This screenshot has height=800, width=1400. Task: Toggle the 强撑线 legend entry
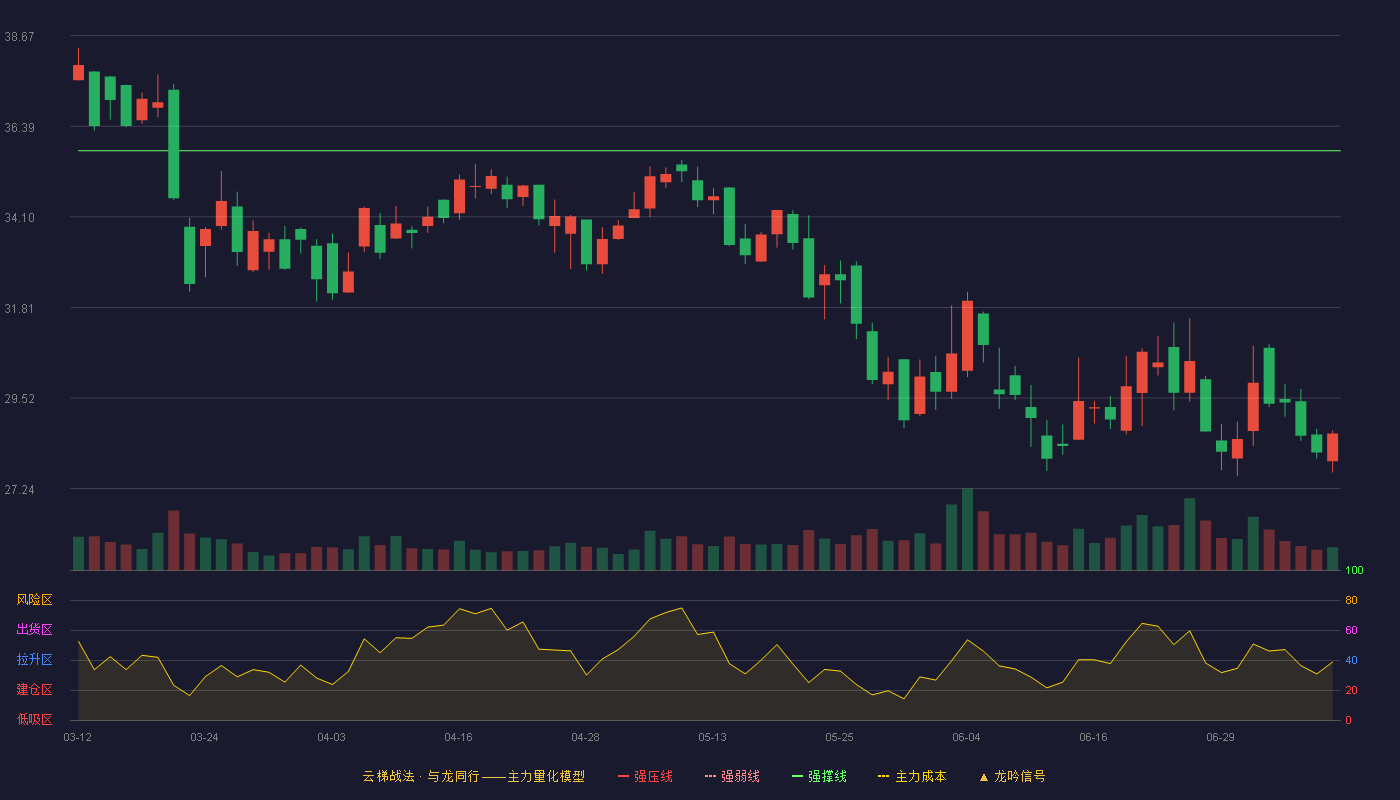(x=819, y=776)
